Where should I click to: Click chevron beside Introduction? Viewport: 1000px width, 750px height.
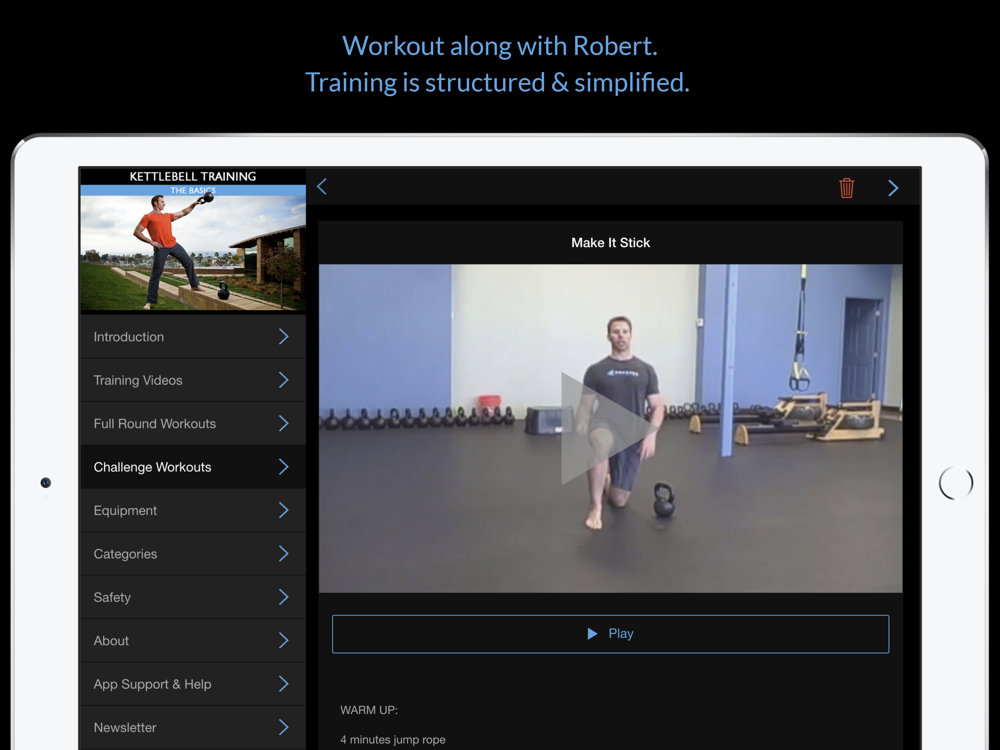pos(284,337)
